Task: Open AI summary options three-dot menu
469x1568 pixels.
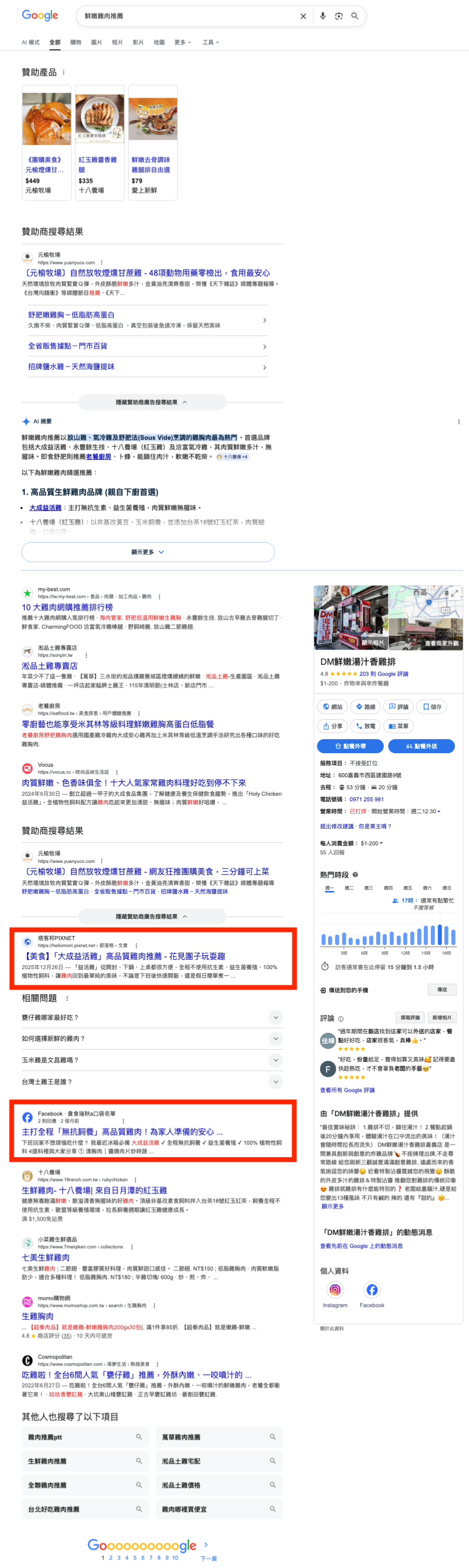Action: click(x=458, y=422)
